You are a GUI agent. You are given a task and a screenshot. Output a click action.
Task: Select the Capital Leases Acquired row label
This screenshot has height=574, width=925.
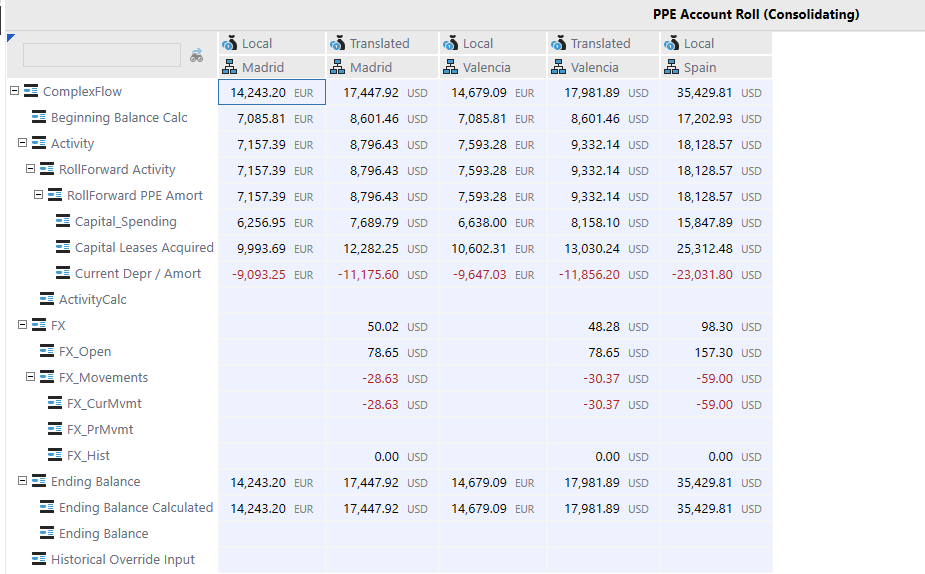(x=144, y=248)
